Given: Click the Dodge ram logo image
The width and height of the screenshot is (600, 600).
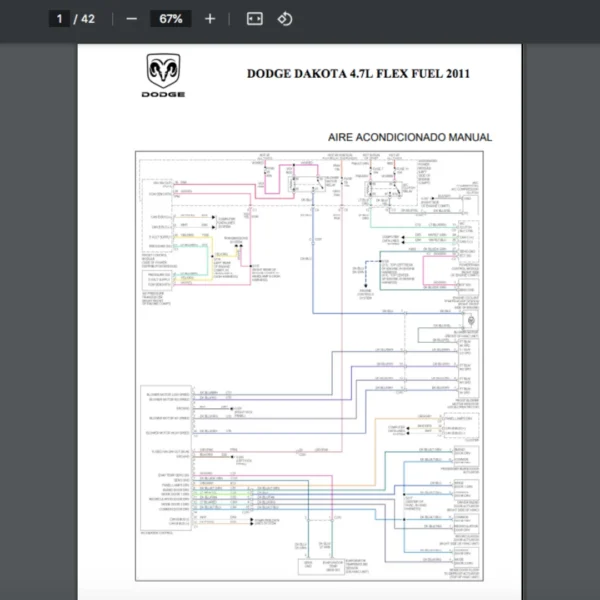Looking at the screenshot, I should click(163, 71).
